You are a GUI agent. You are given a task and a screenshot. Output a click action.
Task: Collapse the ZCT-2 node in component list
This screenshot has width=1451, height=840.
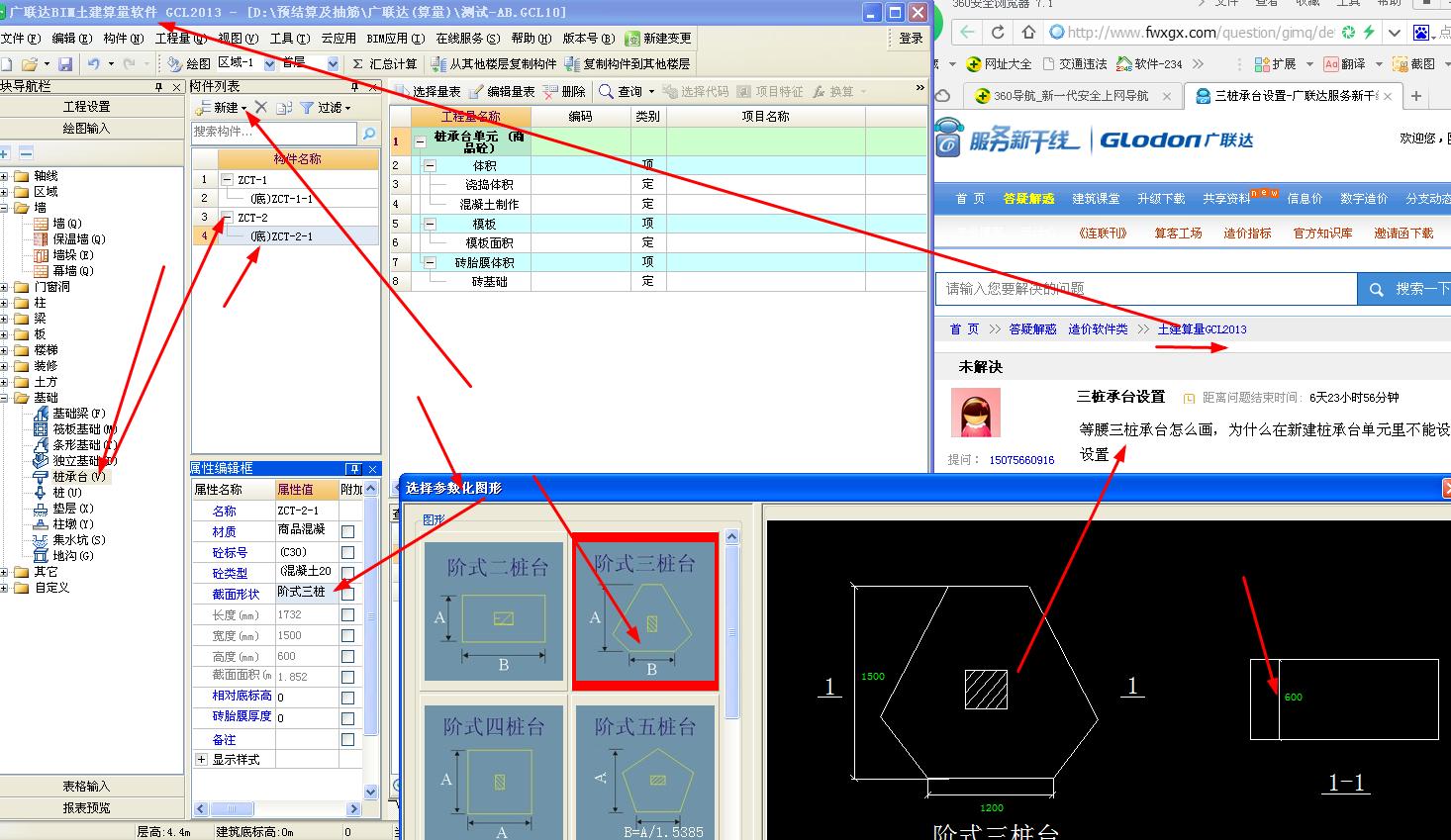(228, 218)
